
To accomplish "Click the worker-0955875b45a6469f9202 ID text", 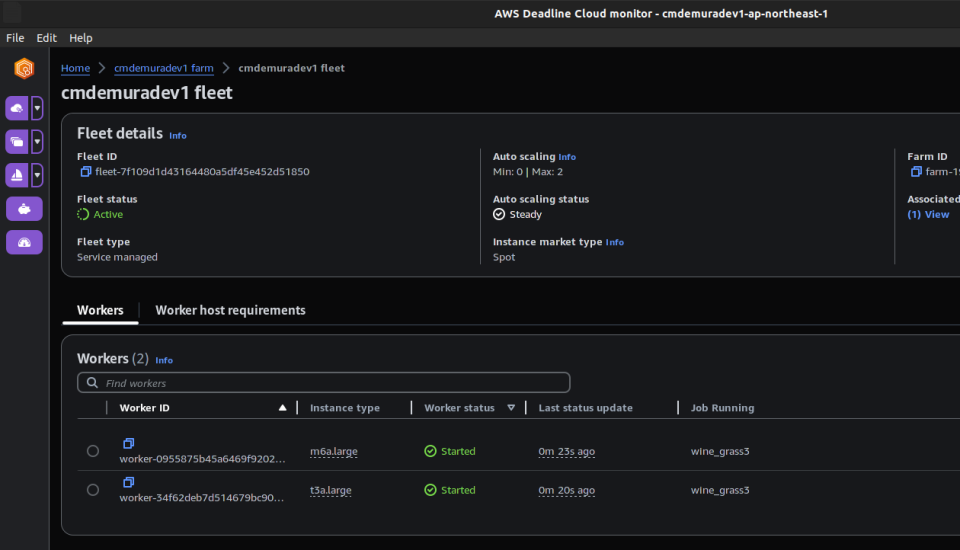I will [x=202, y=459].
